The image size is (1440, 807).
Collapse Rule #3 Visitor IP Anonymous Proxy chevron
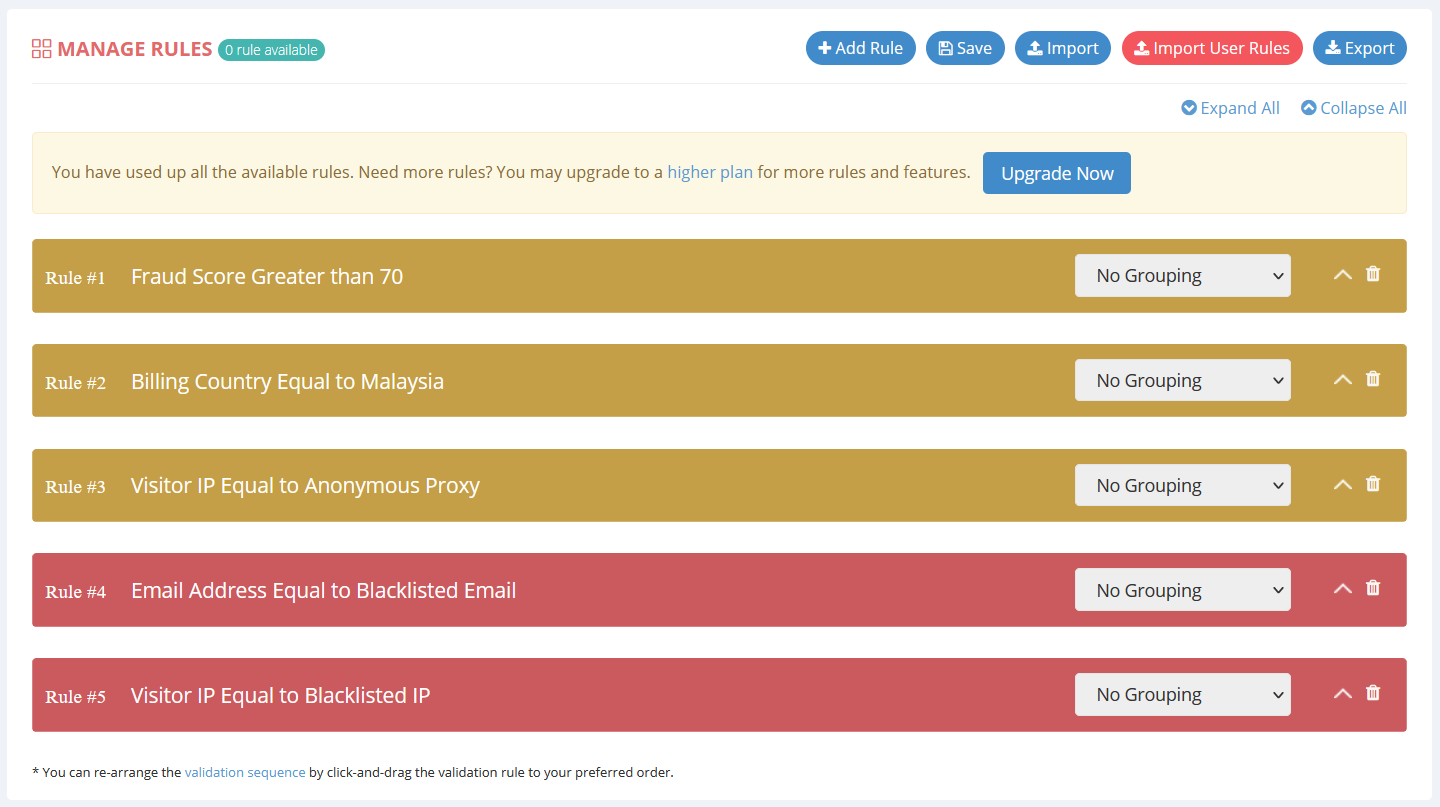[1343, 485]
